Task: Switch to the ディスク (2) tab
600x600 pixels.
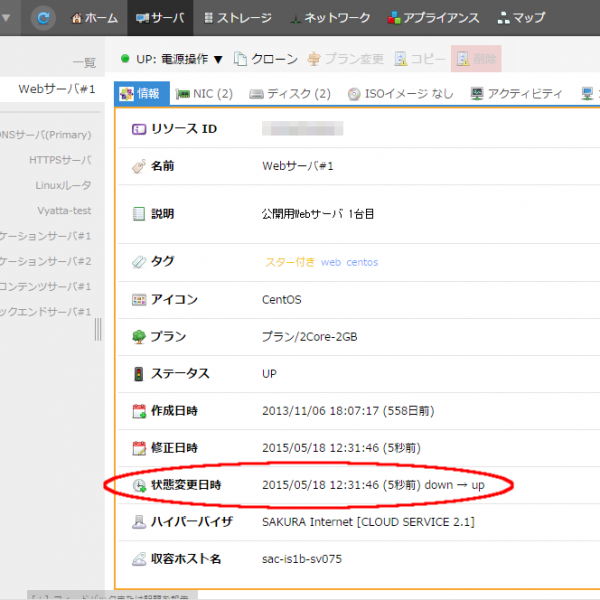Action: [x=290, y=94]
